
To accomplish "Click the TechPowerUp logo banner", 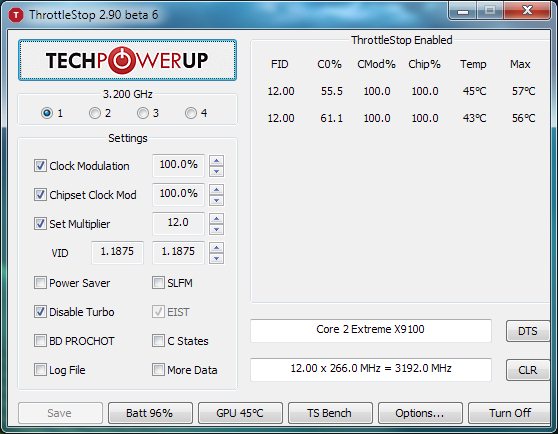I will tap(127, 60).
